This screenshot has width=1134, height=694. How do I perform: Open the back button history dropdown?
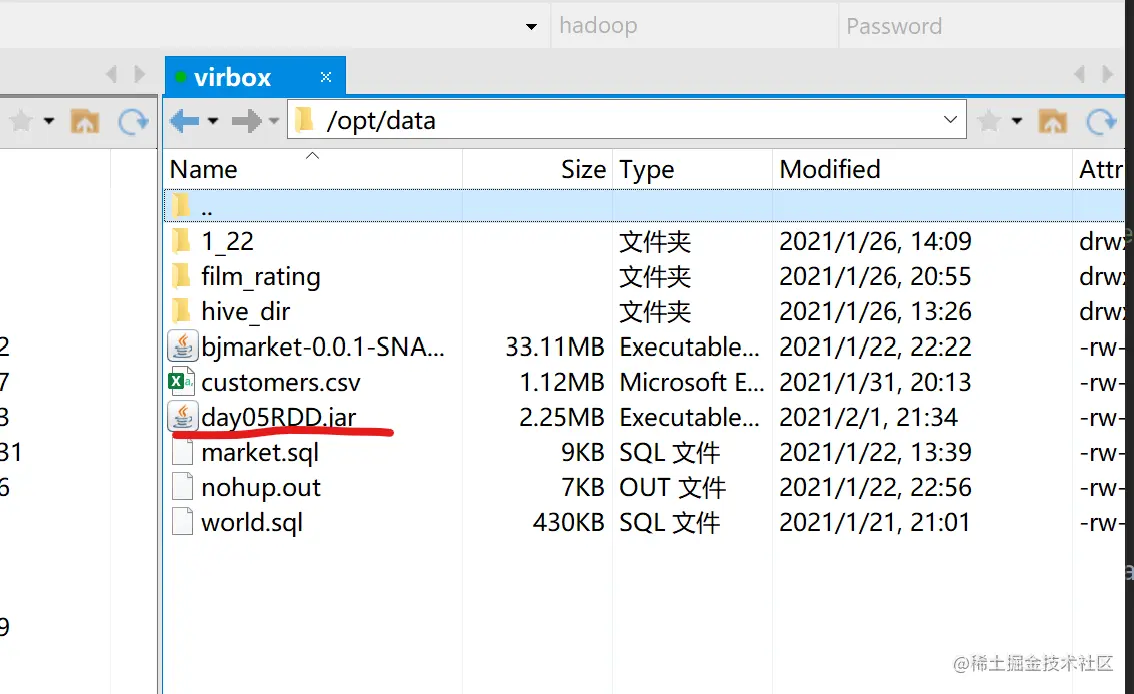pyautogui.click(x=213, y=121)
